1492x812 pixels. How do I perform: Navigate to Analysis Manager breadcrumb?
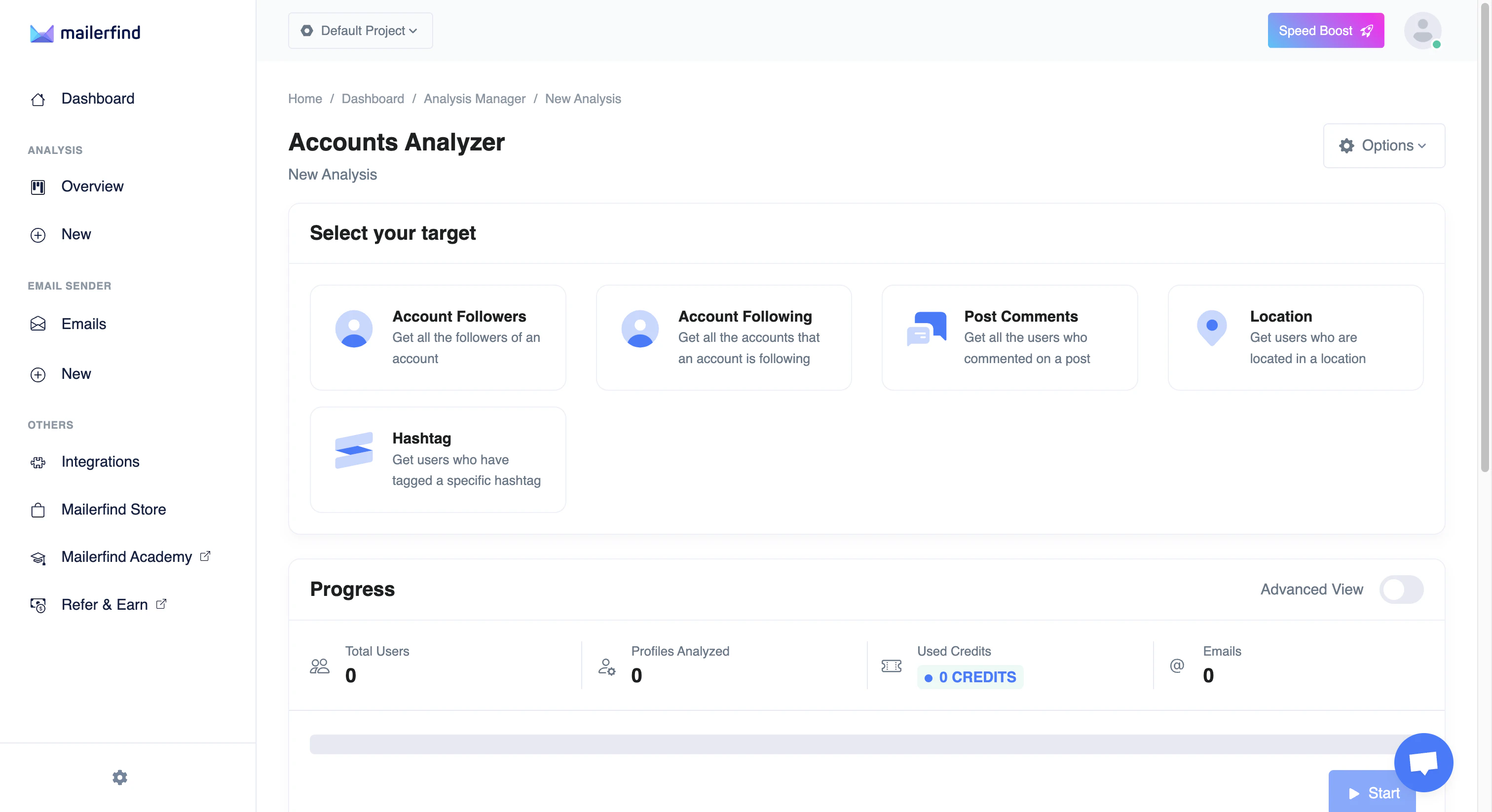(x=474, y=99)
